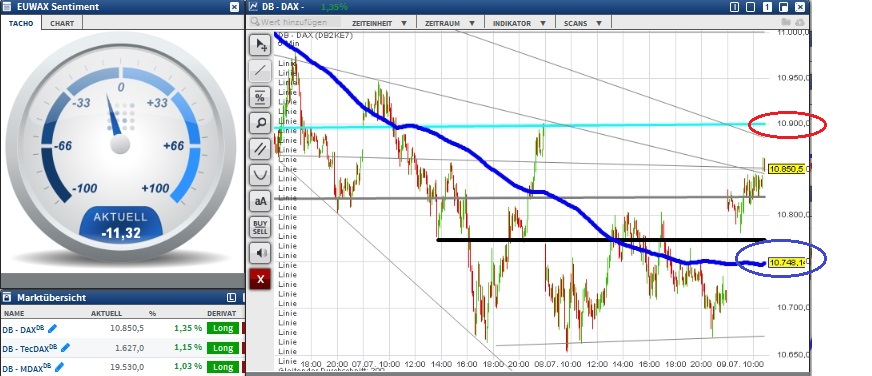Select the percent measurement tool

260,97
